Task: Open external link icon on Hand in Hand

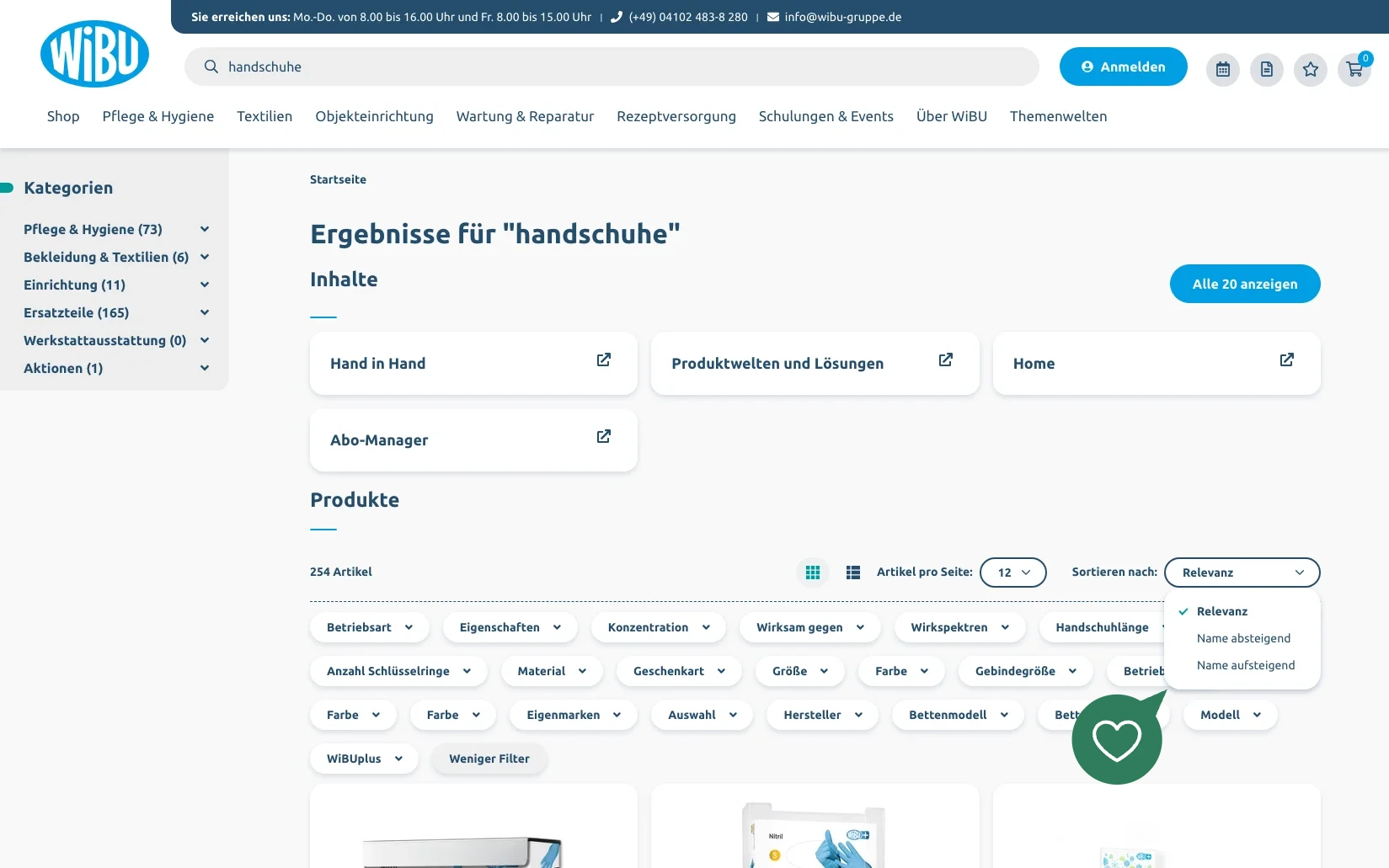Action: click(x=604, y=359)
